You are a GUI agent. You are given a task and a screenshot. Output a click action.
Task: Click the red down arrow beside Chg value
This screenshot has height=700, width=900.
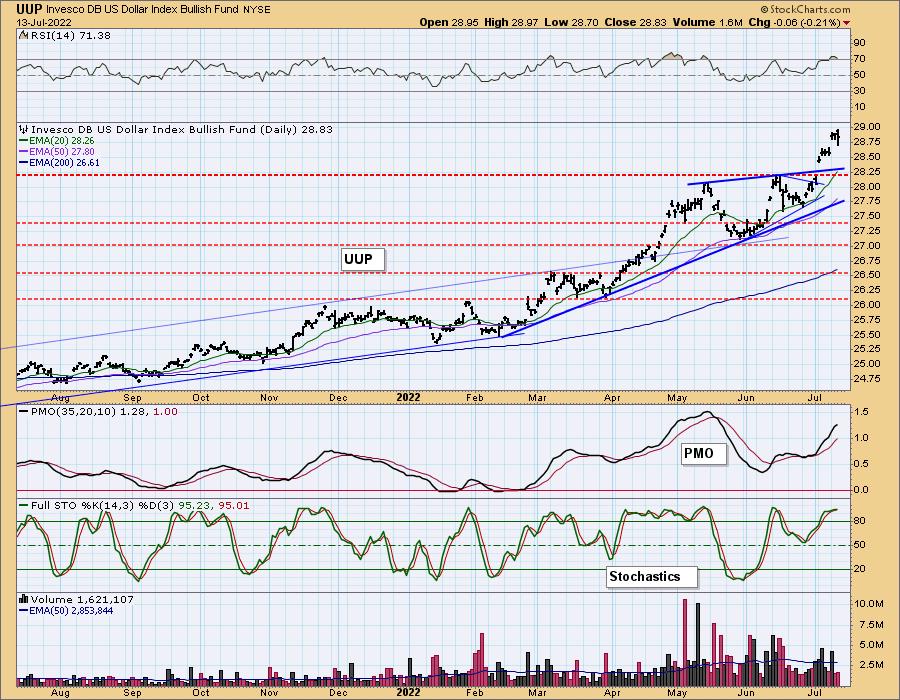coord(847,23)
